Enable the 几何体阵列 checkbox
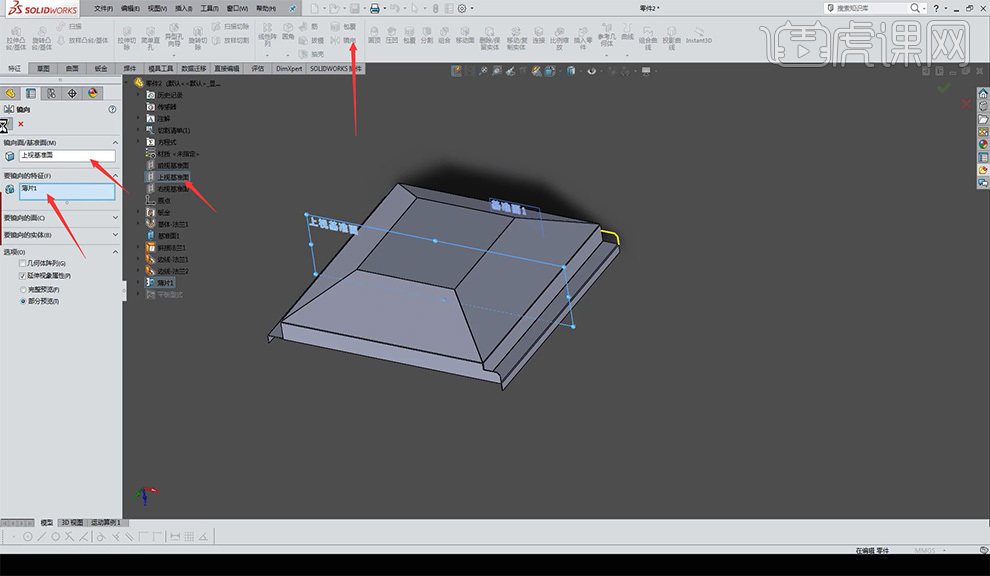Image resolution: width=990 pixels, height=576 pixels. click(23, 263)
